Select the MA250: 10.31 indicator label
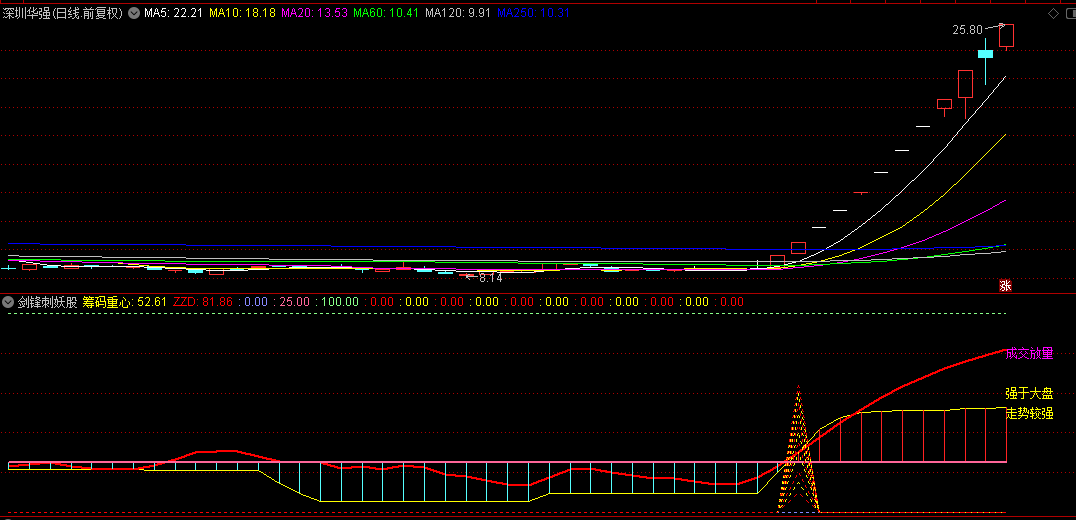The height and width of the screenshot is (520, 1076). [x=533, y=13]
